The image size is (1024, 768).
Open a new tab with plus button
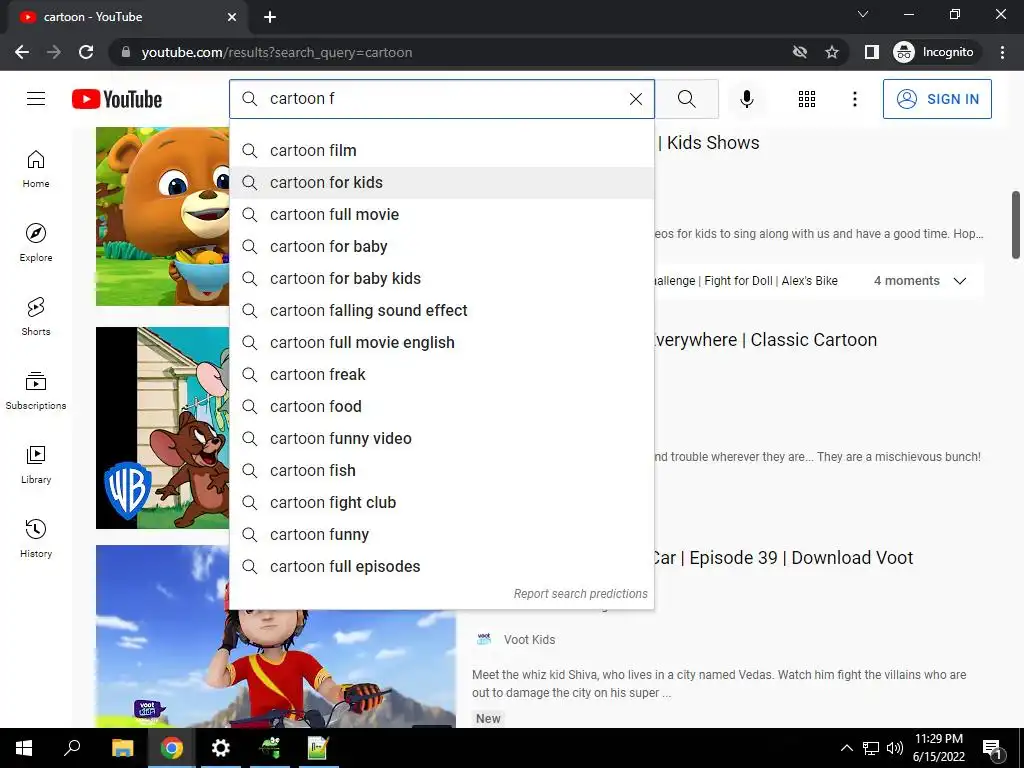270,17
